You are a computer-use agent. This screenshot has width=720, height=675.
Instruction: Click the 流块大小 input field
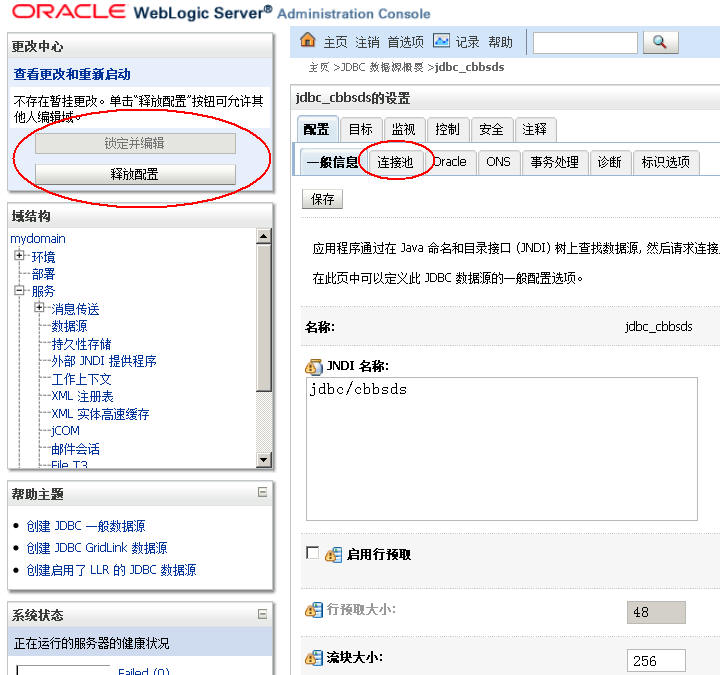click(656, 661)
